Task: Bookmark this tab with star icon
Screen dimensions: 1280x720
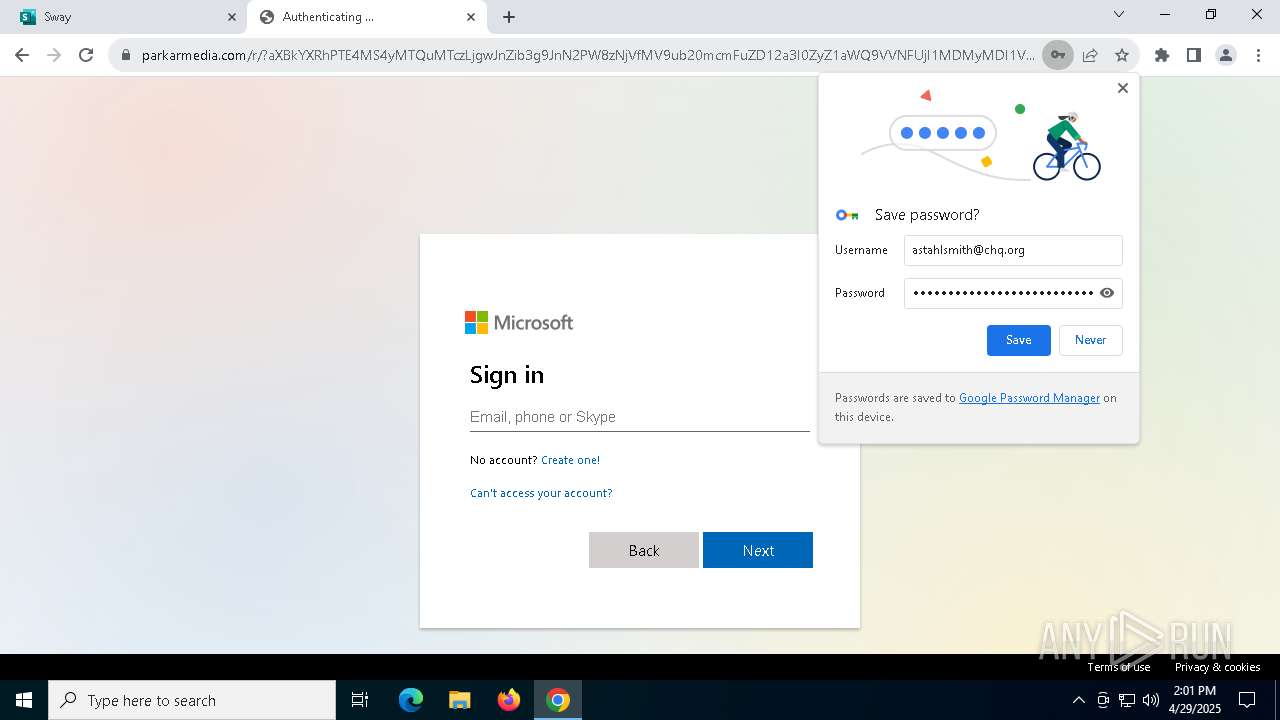Action: 1122,55
